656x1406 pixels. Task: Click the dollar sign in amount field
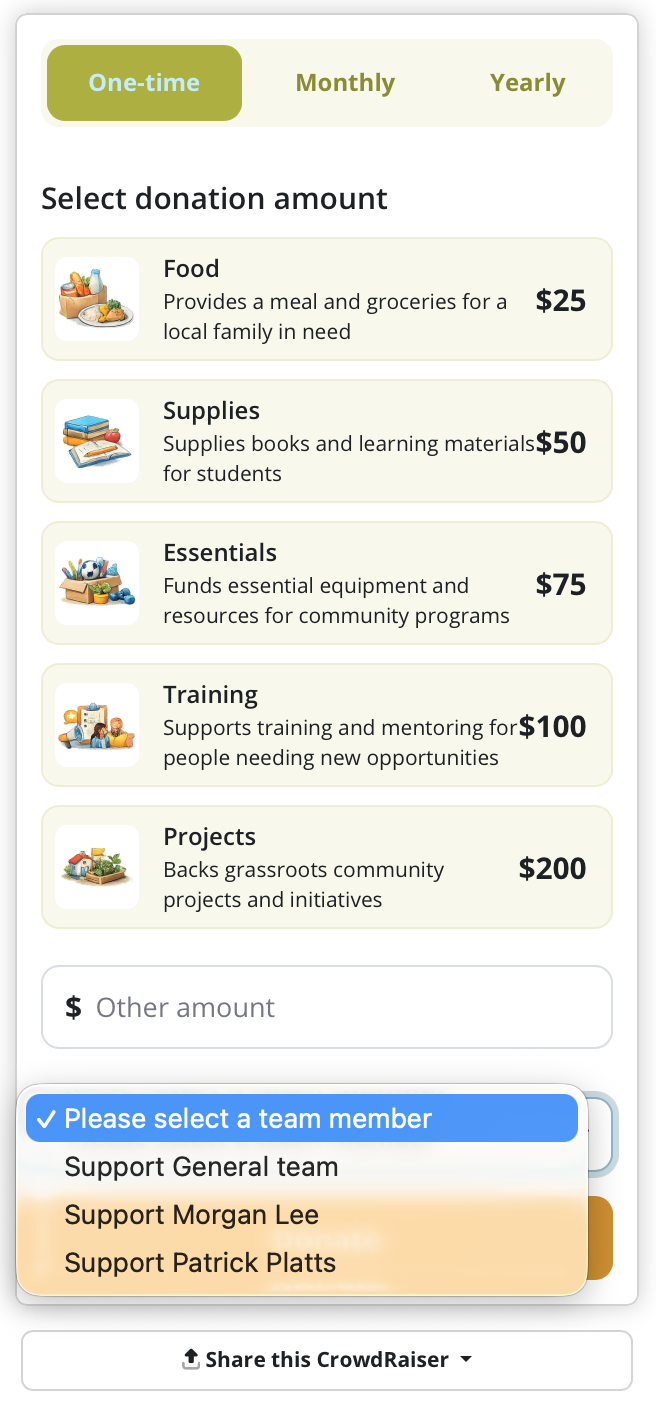[x=73, y=1007]
